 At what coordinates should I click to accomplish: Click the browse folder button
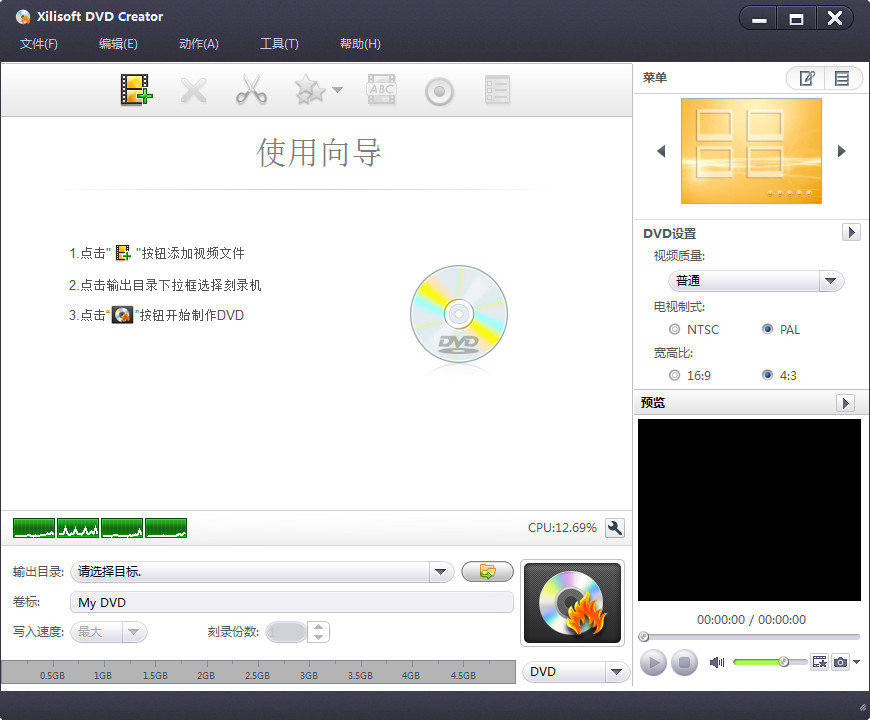coord(487,572)
